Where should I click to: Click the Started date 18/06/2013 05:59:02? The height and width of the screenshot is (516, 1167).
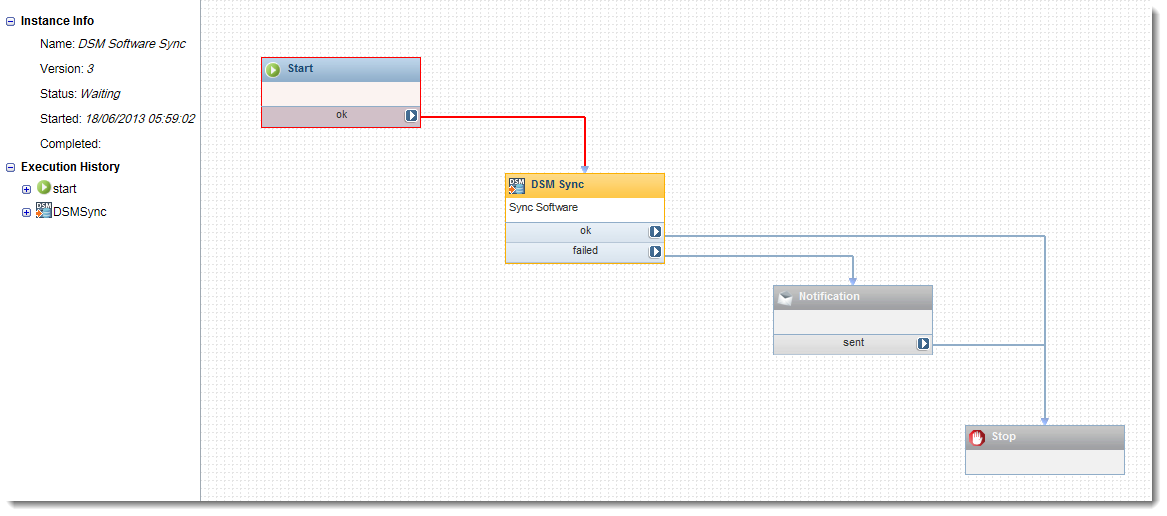140,118
